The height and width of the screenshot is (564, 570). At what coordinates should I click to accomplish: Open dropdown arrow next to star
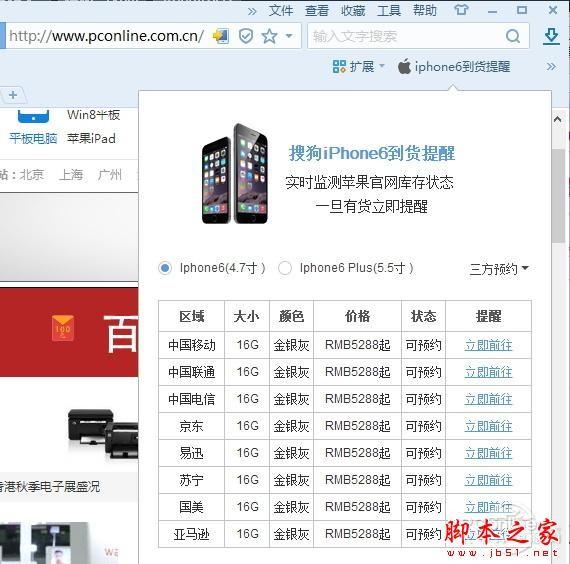click(289, 36)
